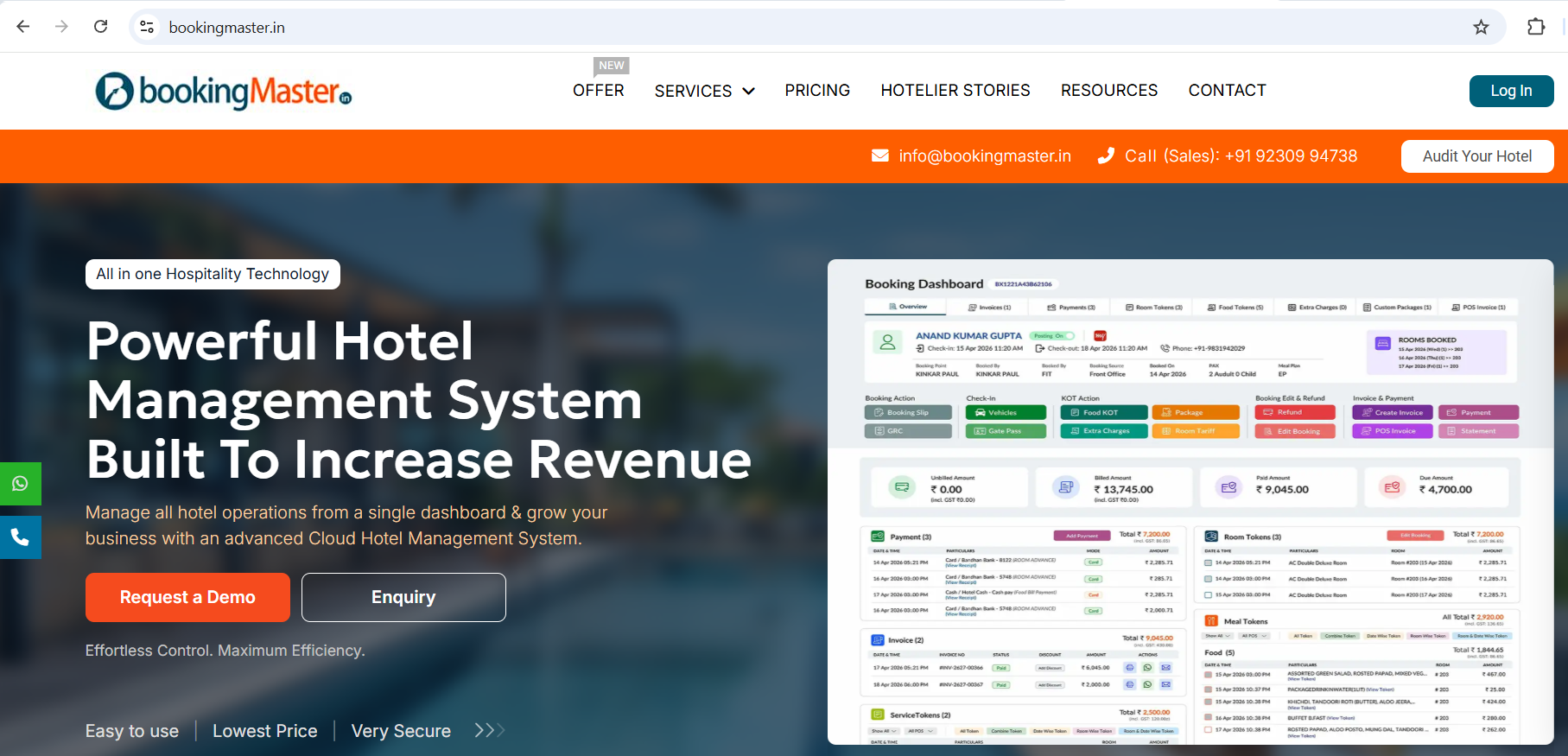Check the Buffet B.Fast food row checkbox
This screenshot has width=1568, height=756.
click(1208, 718)
